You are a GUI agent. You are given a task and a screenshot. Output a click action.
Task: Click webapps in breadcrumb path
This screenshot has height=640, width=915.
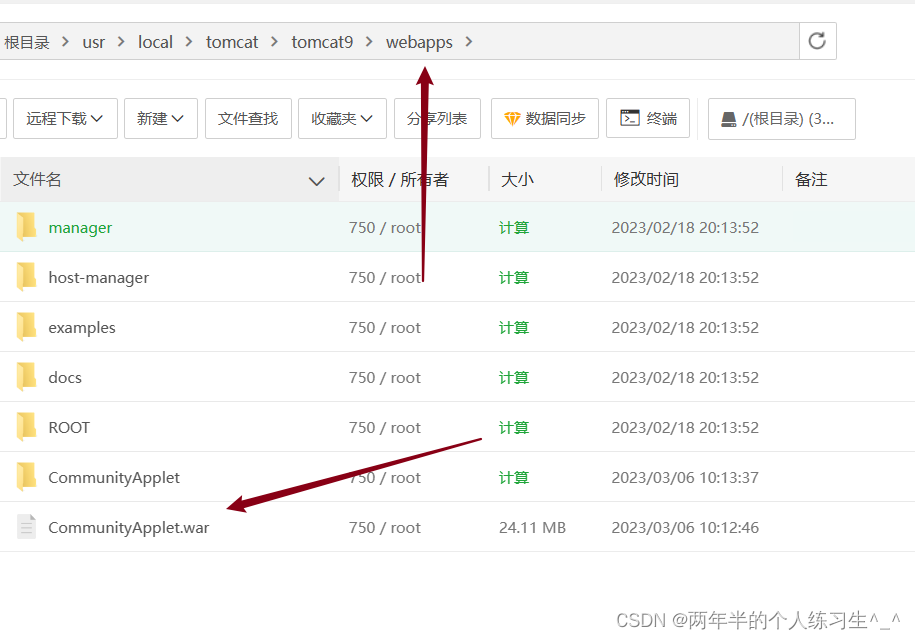pos(419,42)
